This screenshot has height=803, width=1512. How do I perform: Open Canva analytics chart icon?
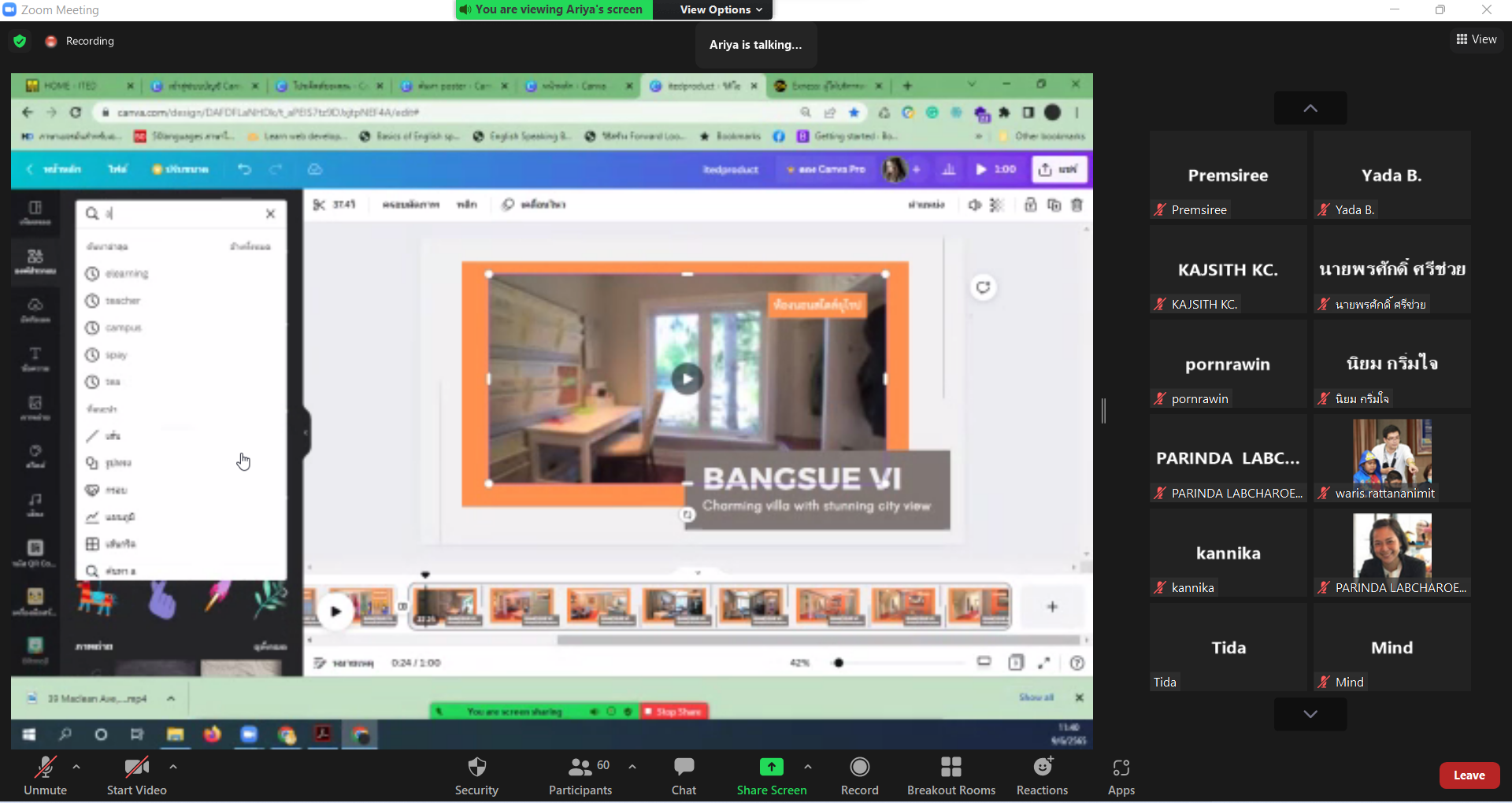click(x=949, y=169)
